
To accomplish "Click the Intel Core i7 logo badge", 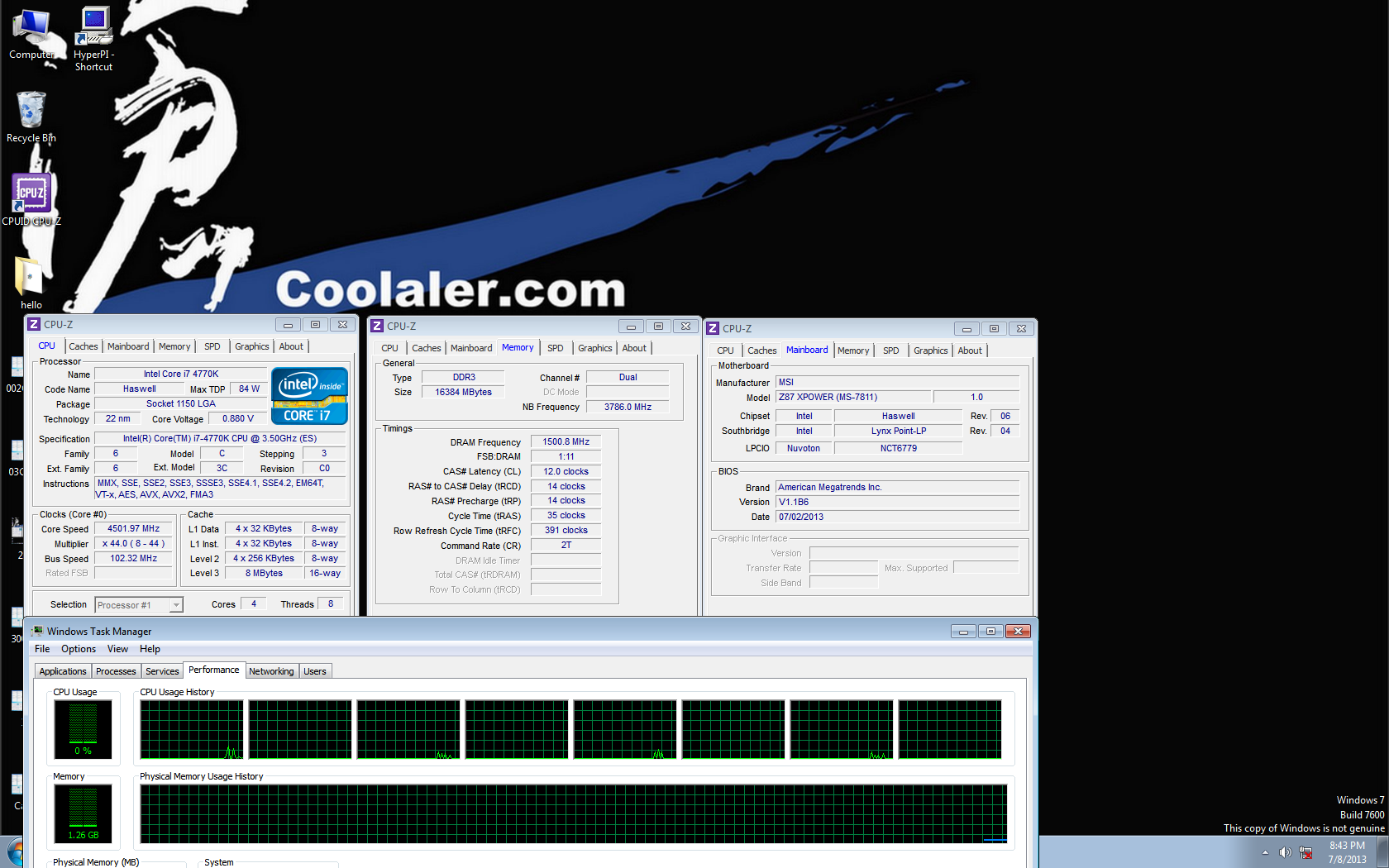I will tap(309, 396).
